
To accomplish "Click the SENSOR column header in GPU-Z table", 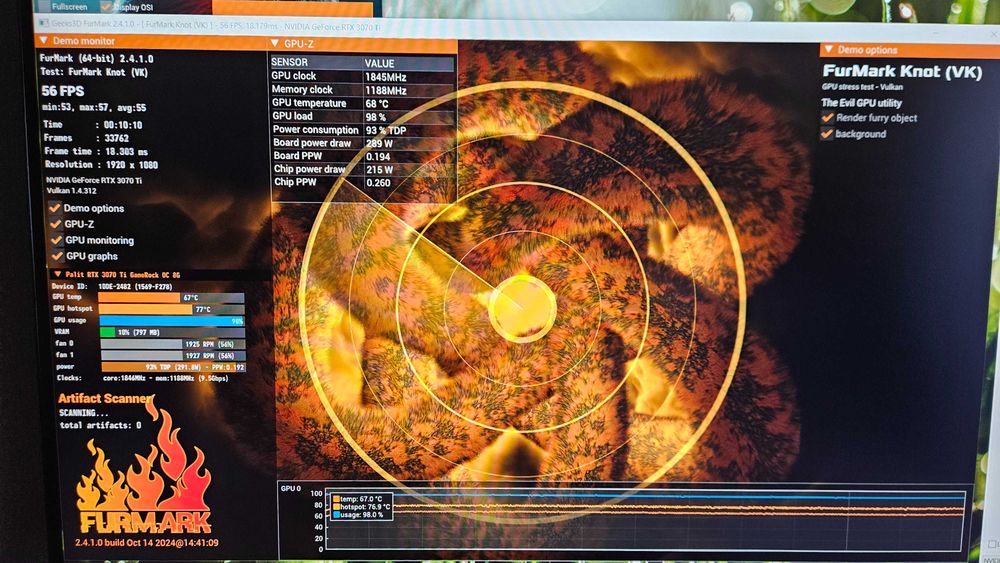I will click(289, 62).
